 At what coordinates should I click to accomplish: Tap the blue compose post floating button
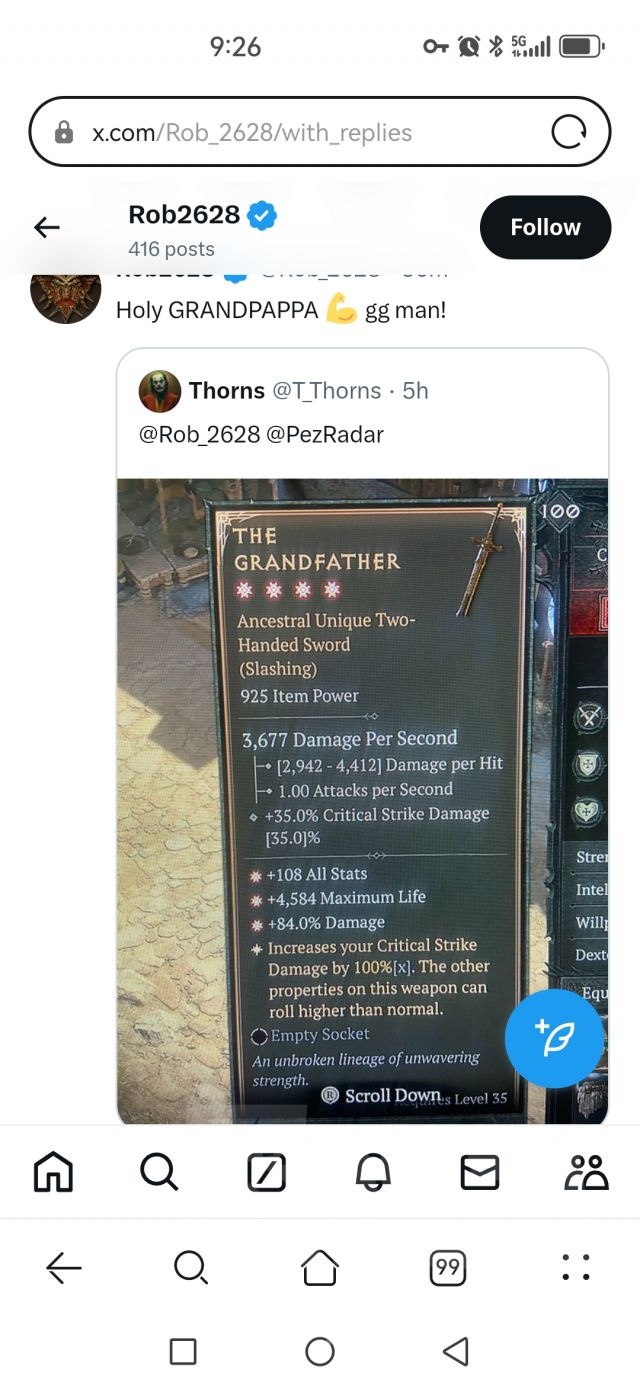554,1039
